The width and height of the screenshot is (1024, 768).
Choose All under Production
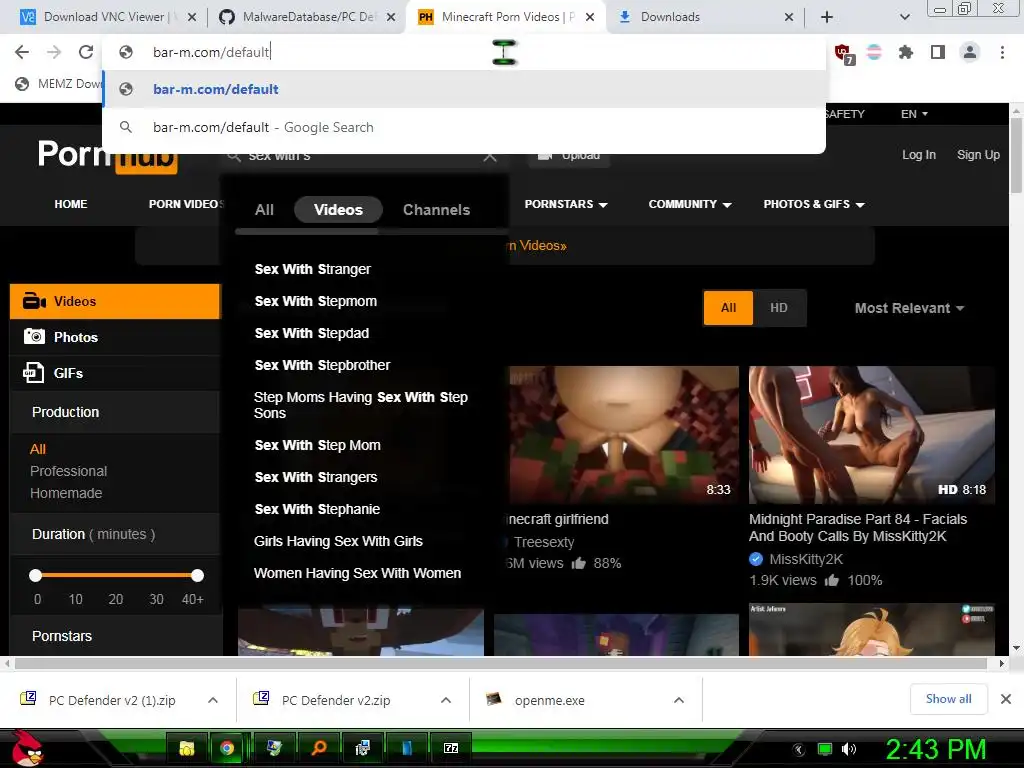(38, 449)
